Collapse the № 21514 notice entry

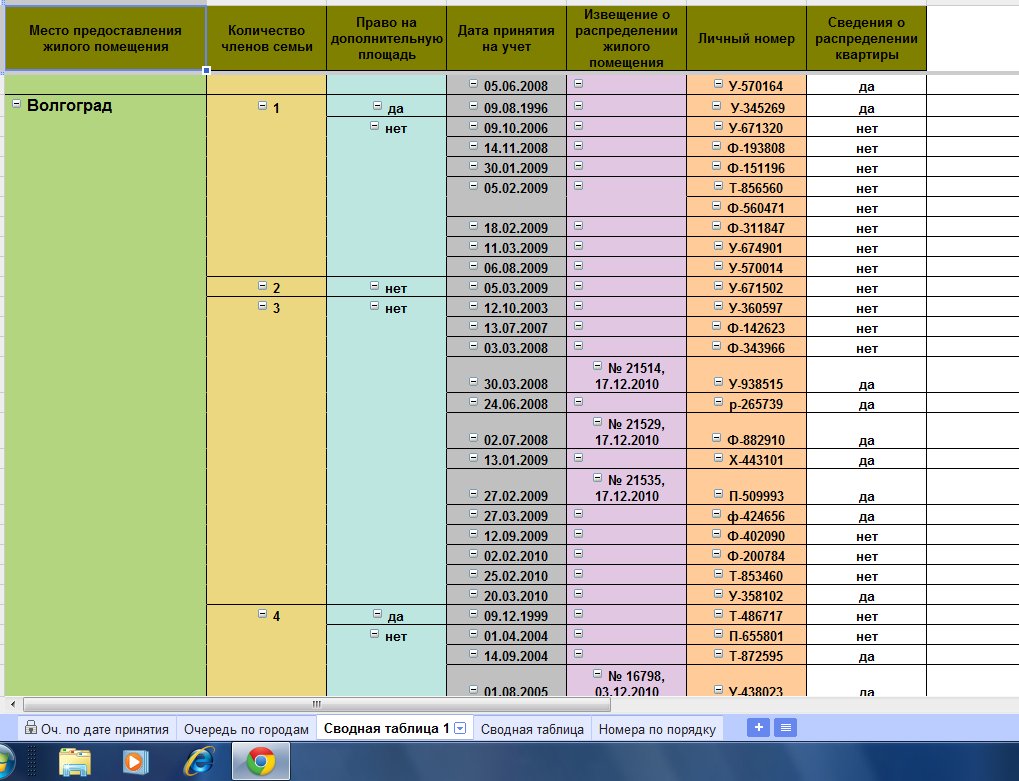coord(598,367)
